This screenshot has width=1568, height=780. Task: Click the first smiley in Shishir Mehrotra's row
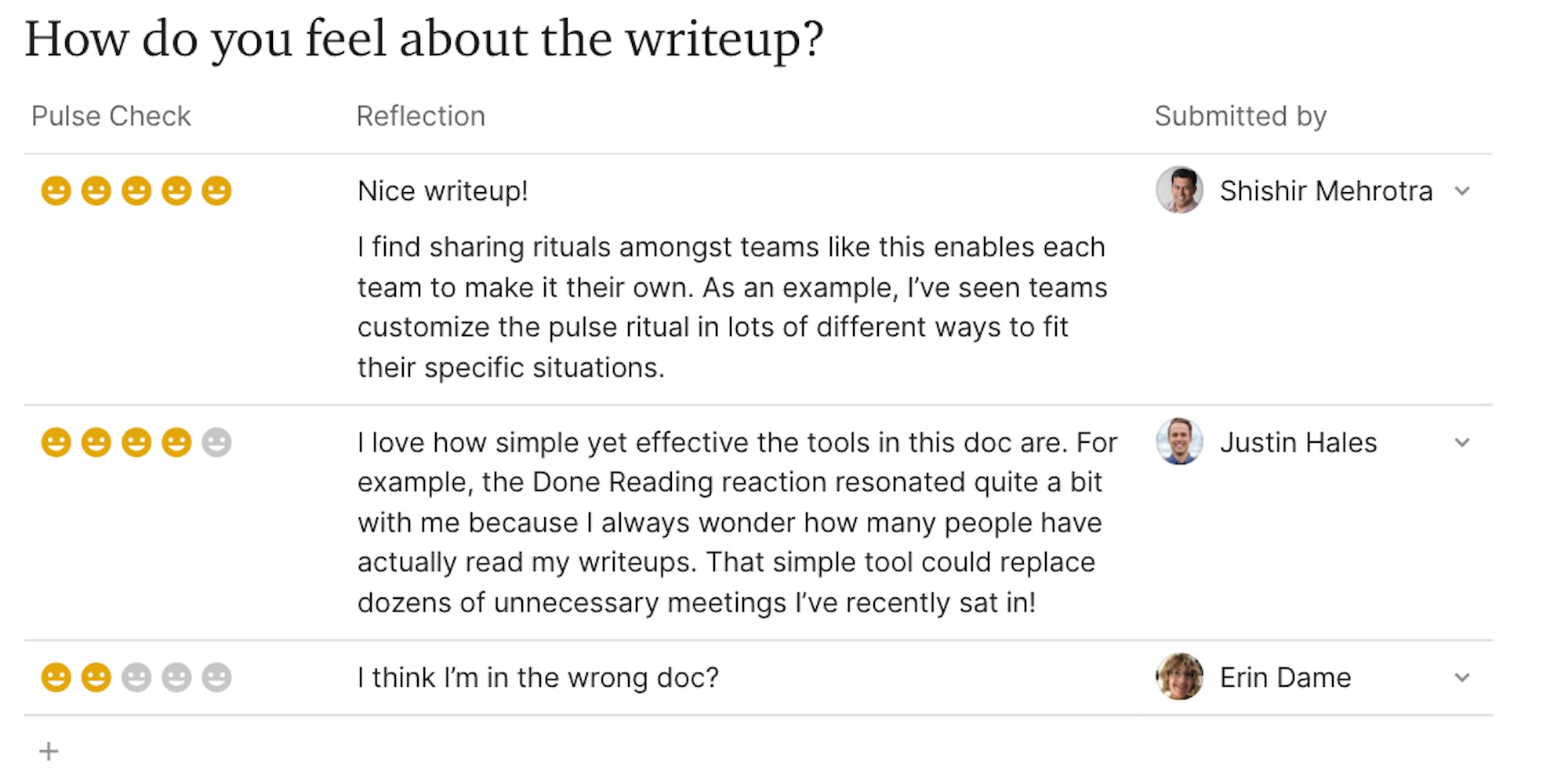tap(56, 191)
